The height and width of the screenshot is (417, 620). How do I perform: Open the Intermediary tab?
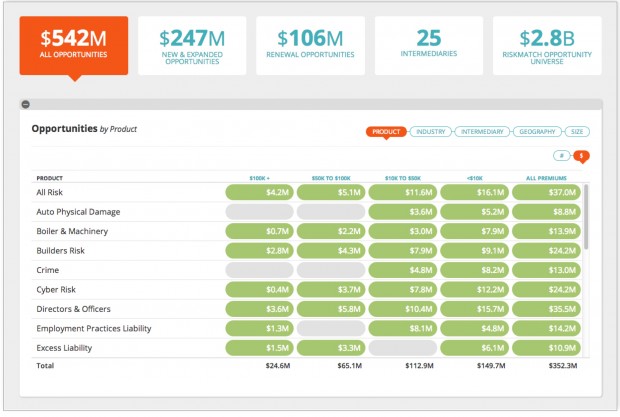coord(483,132)
